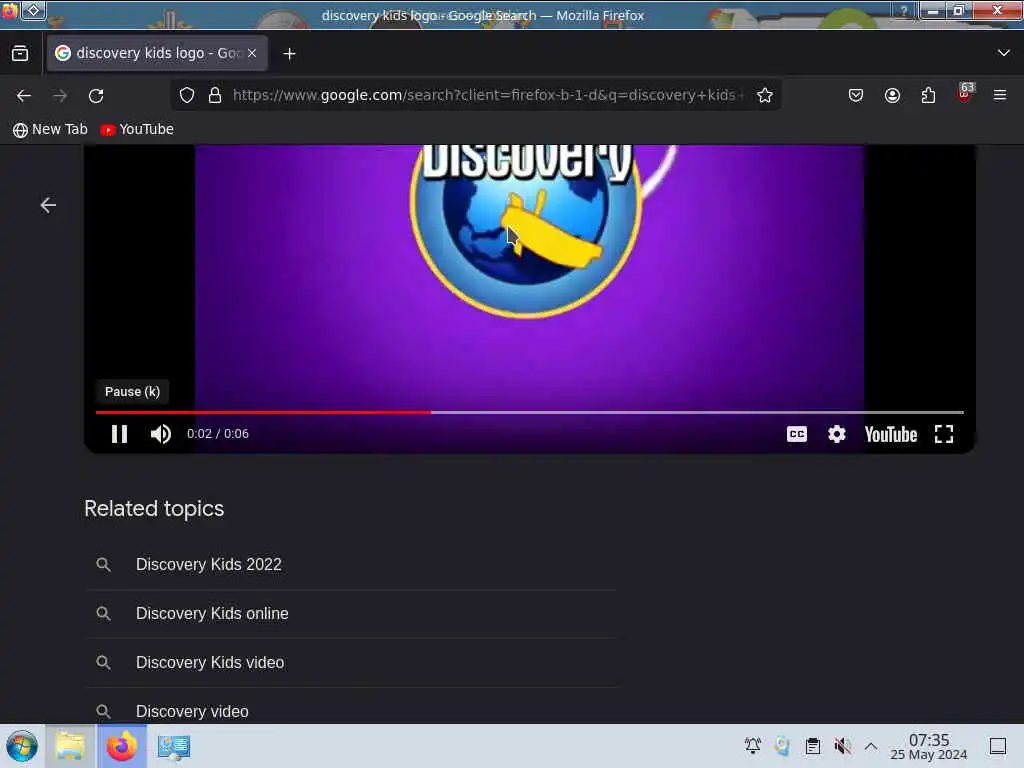Search related topic Discovery video
The image size is (1024, 768).
tap(192, 711)
